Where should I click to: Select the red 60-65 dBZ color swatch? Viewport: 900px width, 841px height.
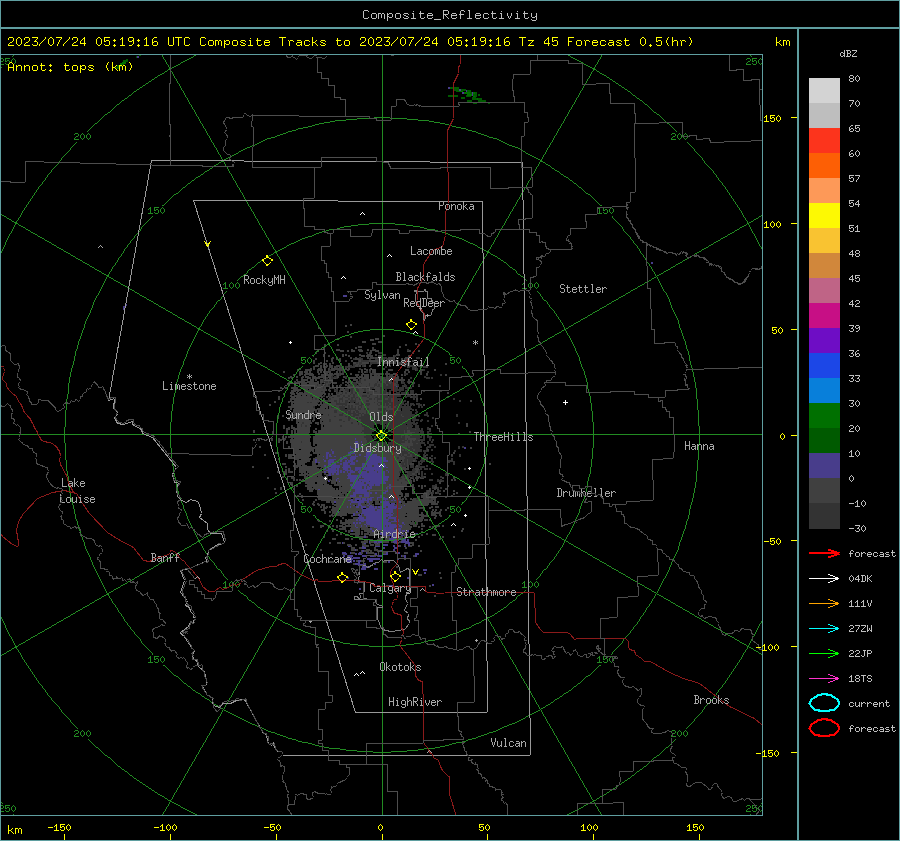point(824,140)
